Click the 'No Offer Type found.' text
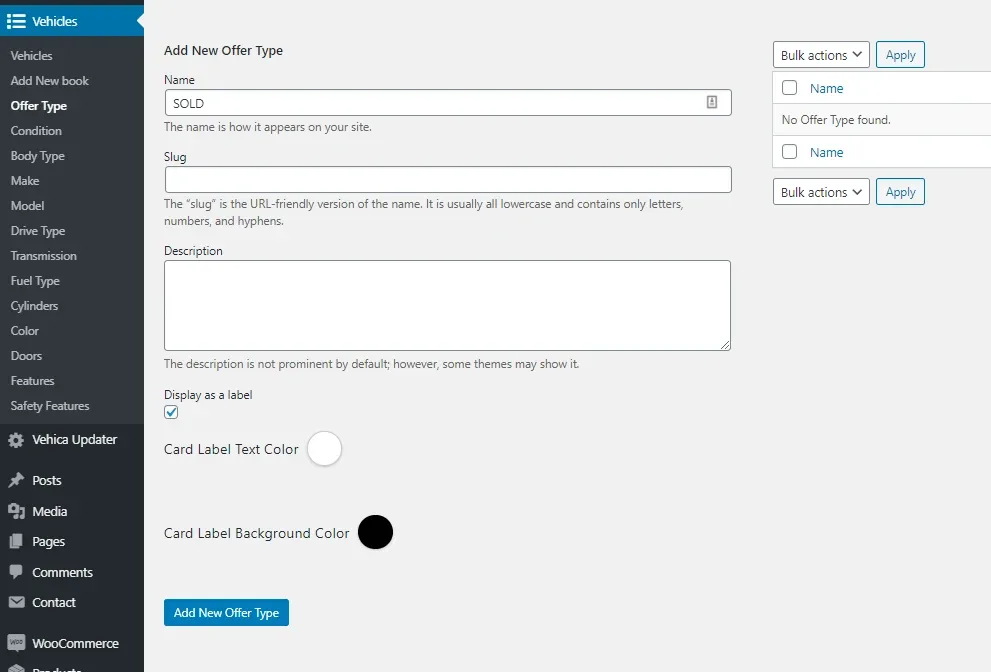 pos(836,120)
